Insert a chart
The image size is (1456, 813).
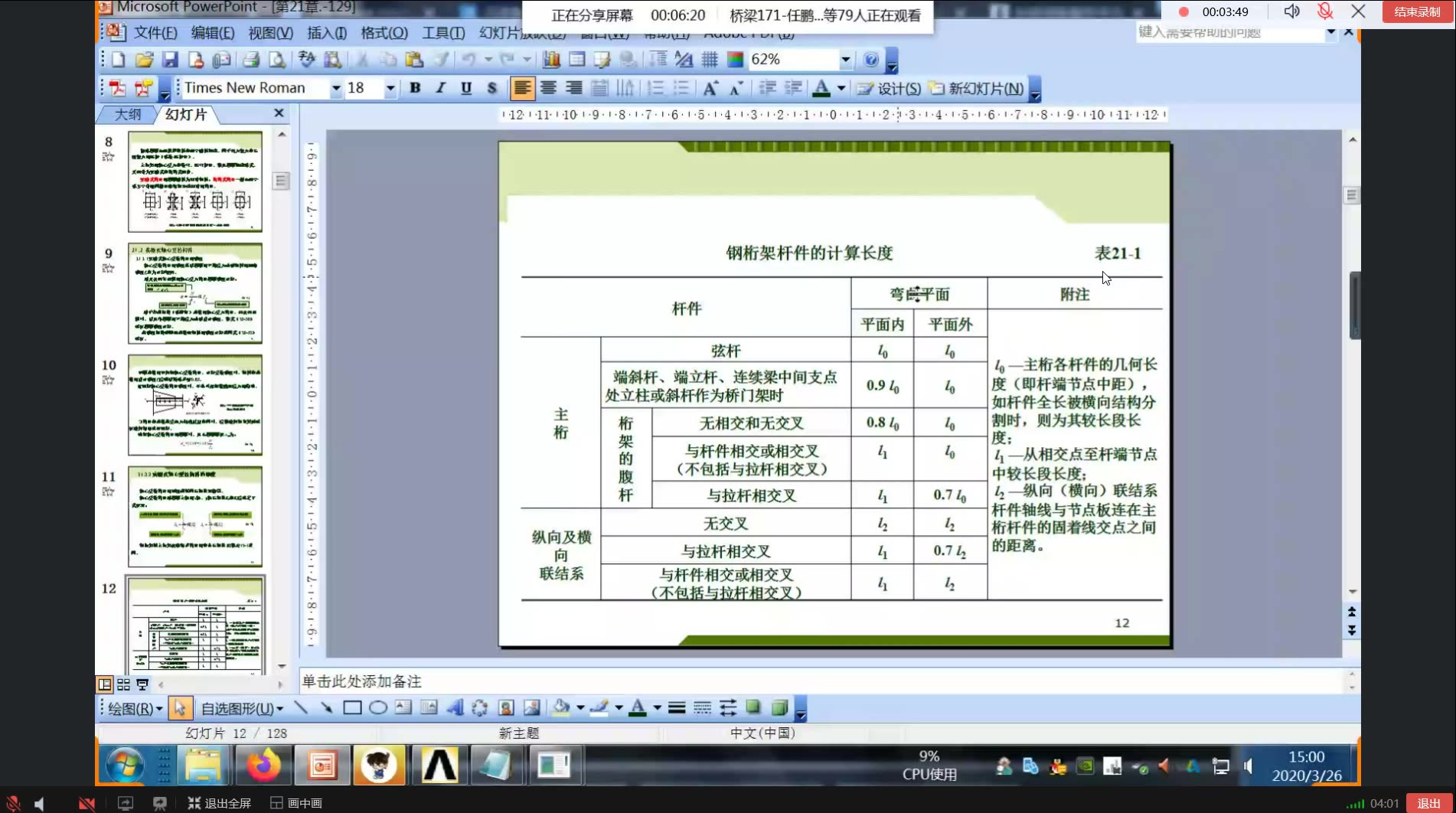(x=551, y=60)
